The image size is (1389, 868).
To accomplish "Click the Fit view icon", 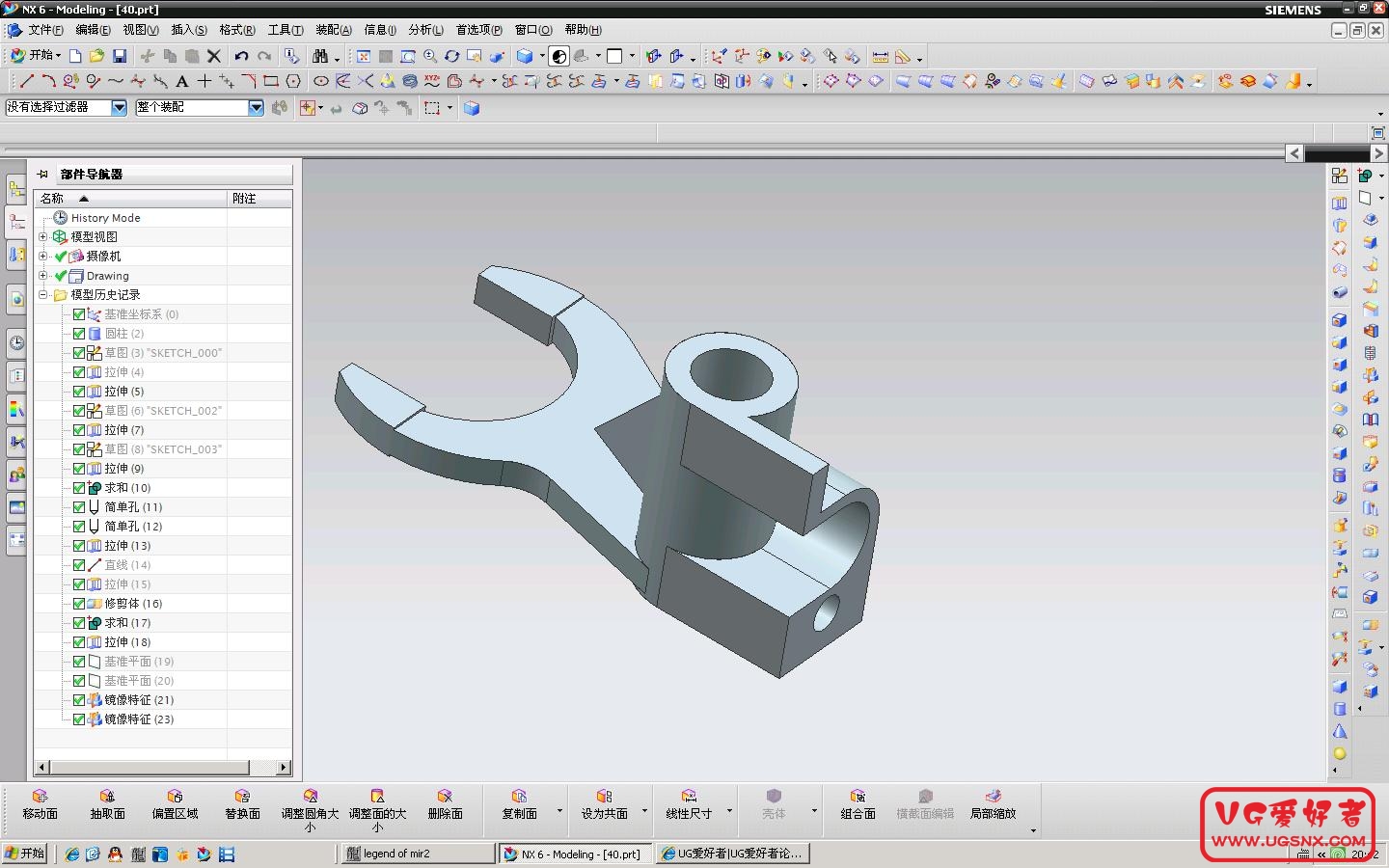I will 364,56.
